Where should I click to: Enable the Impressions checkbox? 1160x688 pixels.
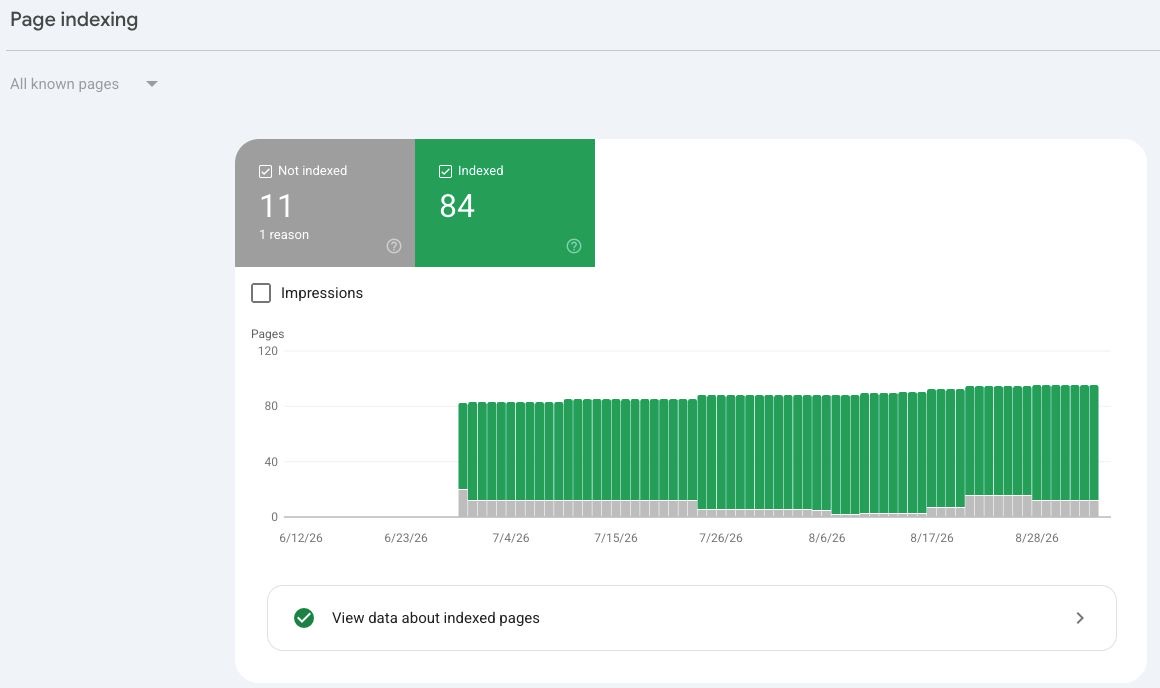261,293
